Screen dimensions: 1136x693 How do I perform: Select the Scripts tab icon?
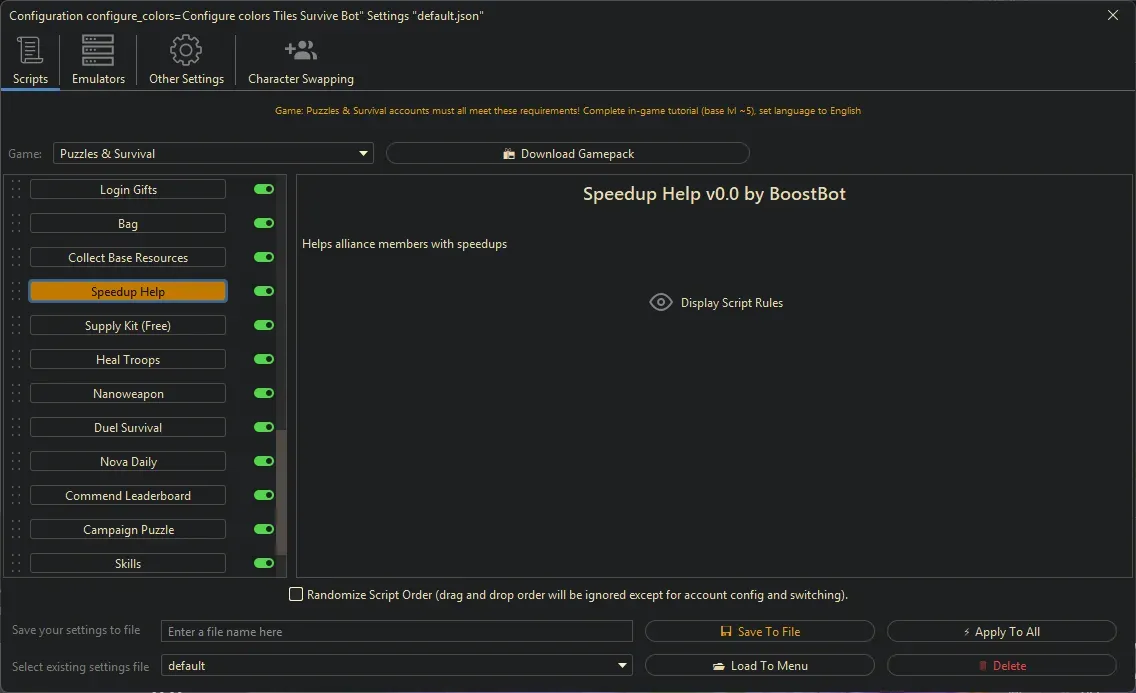click(30, 50)
